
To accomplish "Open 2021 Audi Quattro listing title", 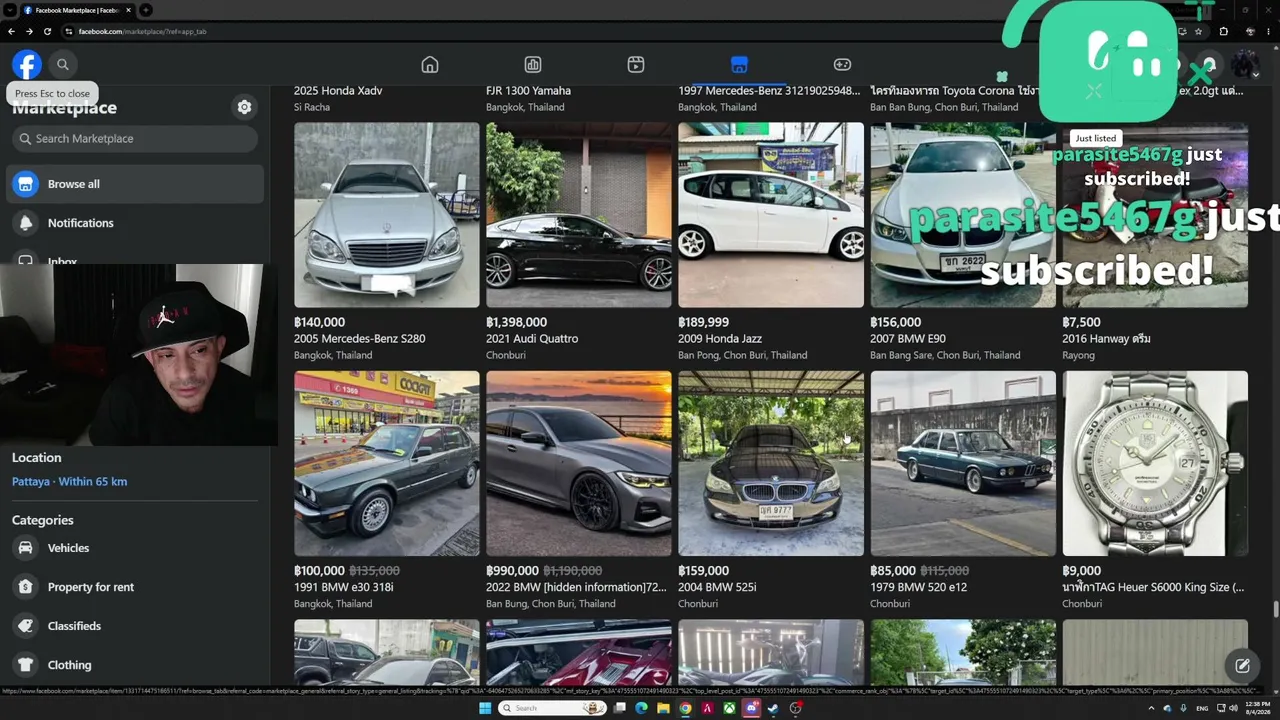I will pyautogui.click(x=532, y=338).
